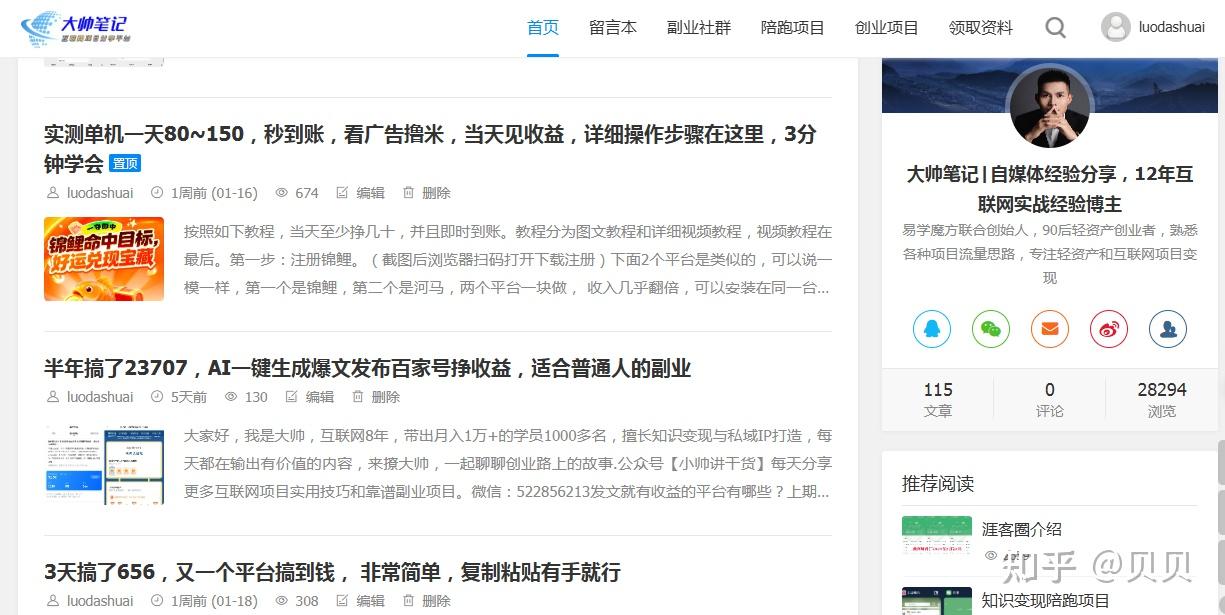Click the WeChat contact icon
The image size is (1225, 615).
tap(991, 329)
